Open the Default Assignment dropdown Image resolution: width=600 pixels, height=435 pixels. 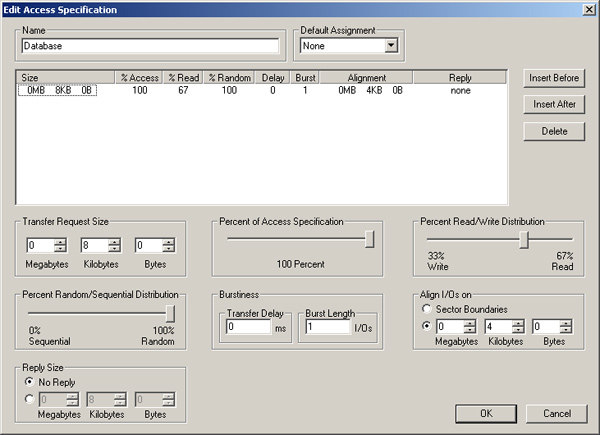coord(390,45)
